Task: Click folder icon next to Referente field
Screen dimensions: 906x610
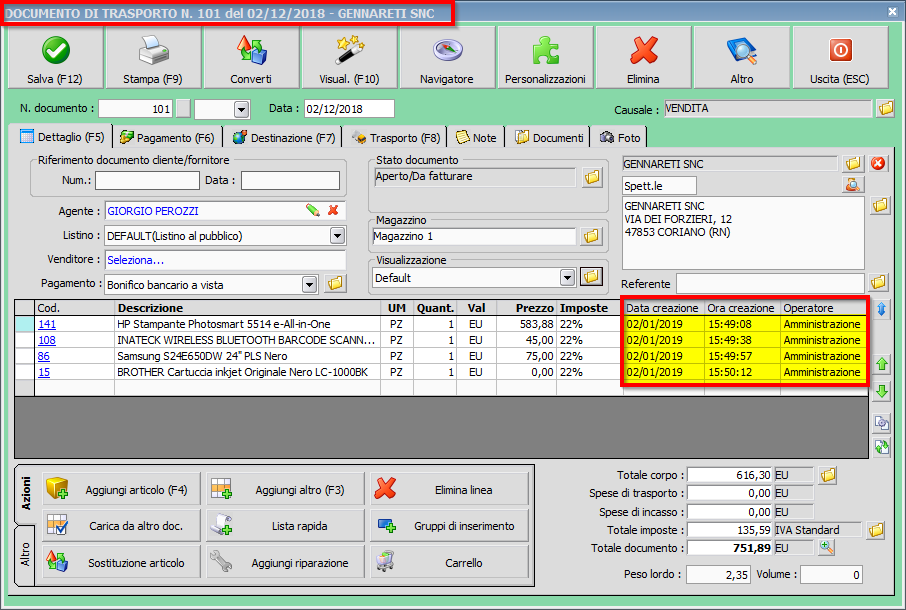Action: click(x=878, y=282)
